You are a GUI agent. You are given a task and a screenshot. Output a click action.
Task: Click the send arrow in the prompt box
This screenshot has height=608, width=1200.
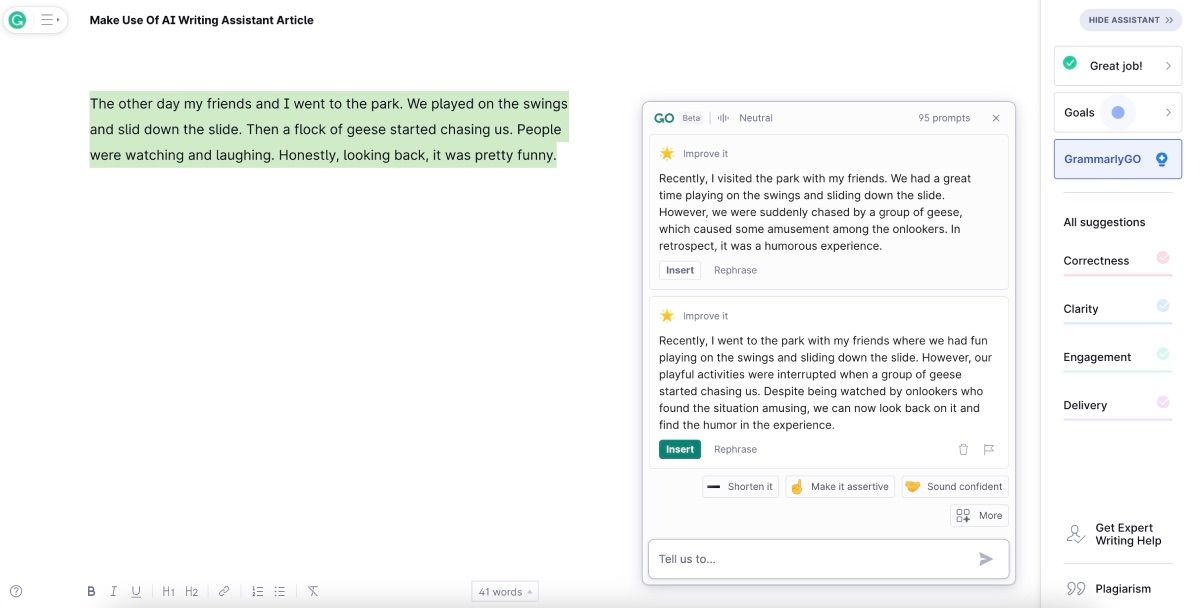[x=986, y=559]
